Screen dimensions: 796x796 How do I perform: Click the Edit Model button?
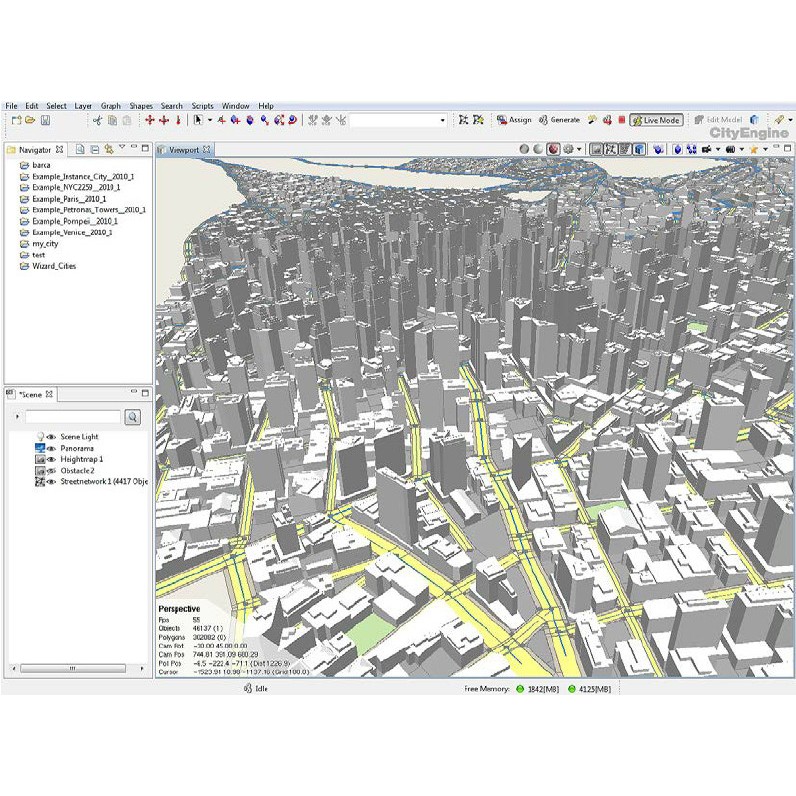[718, 120]
